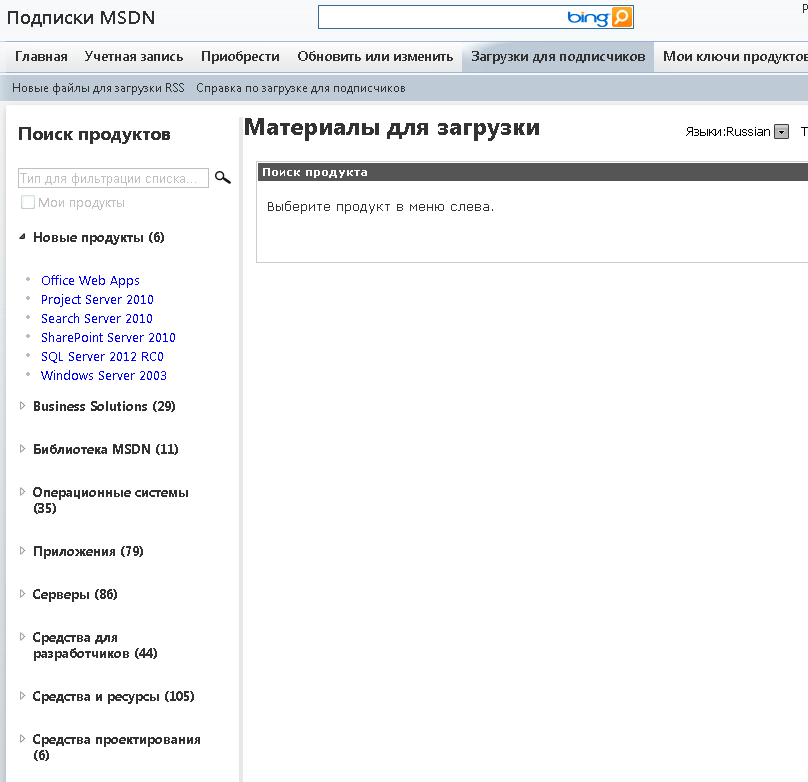
Task: Expand the Серверы (86) category
Action: (22, 594)
